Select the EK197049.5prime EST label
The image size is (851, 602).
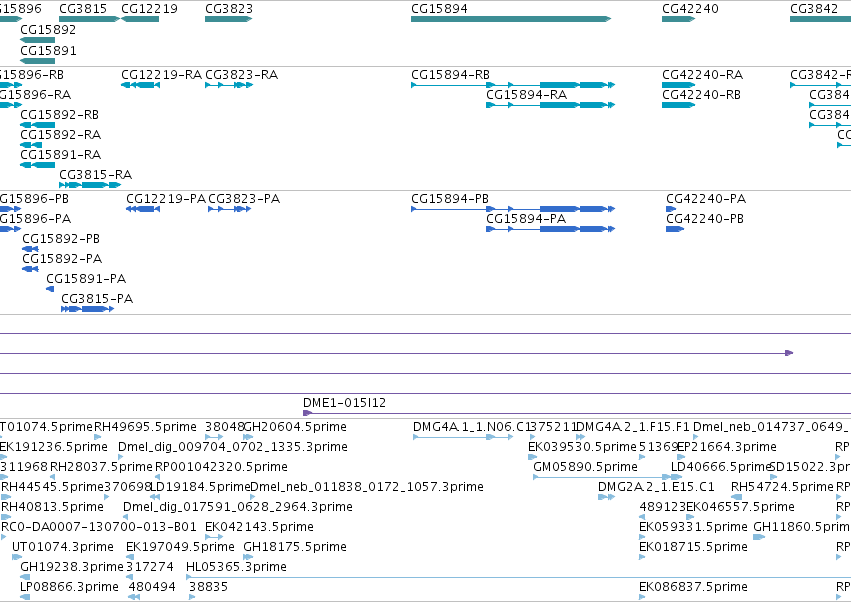180,547
